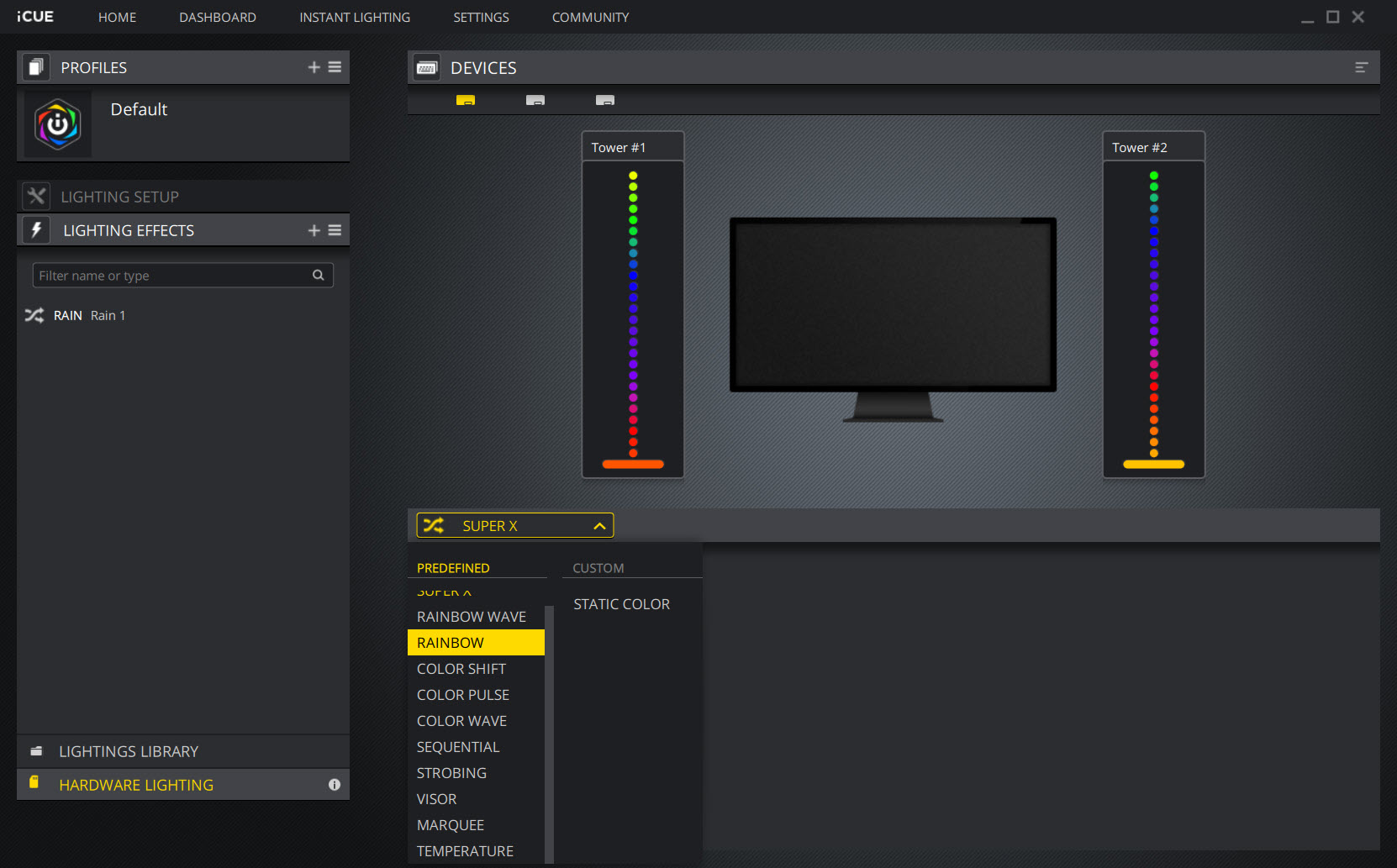Show the Hardware Lighting info tooltip icon
This screenshot has width=1397, height=868.
[335, 785]
